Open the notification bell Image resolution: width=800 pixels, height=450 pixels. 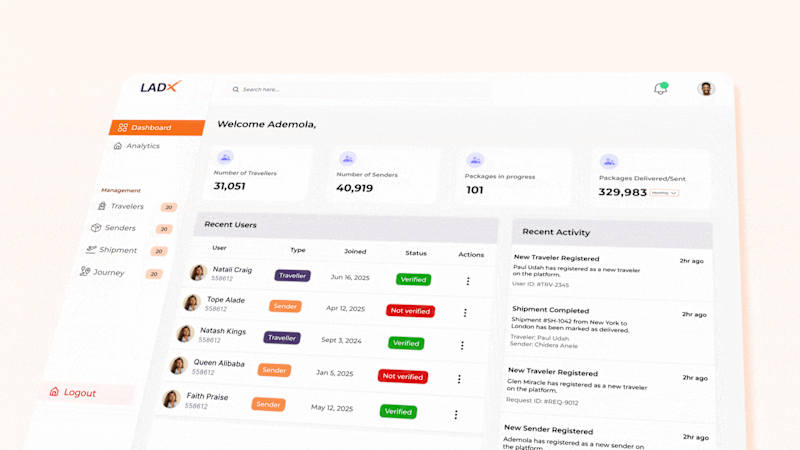click(661, 88)
